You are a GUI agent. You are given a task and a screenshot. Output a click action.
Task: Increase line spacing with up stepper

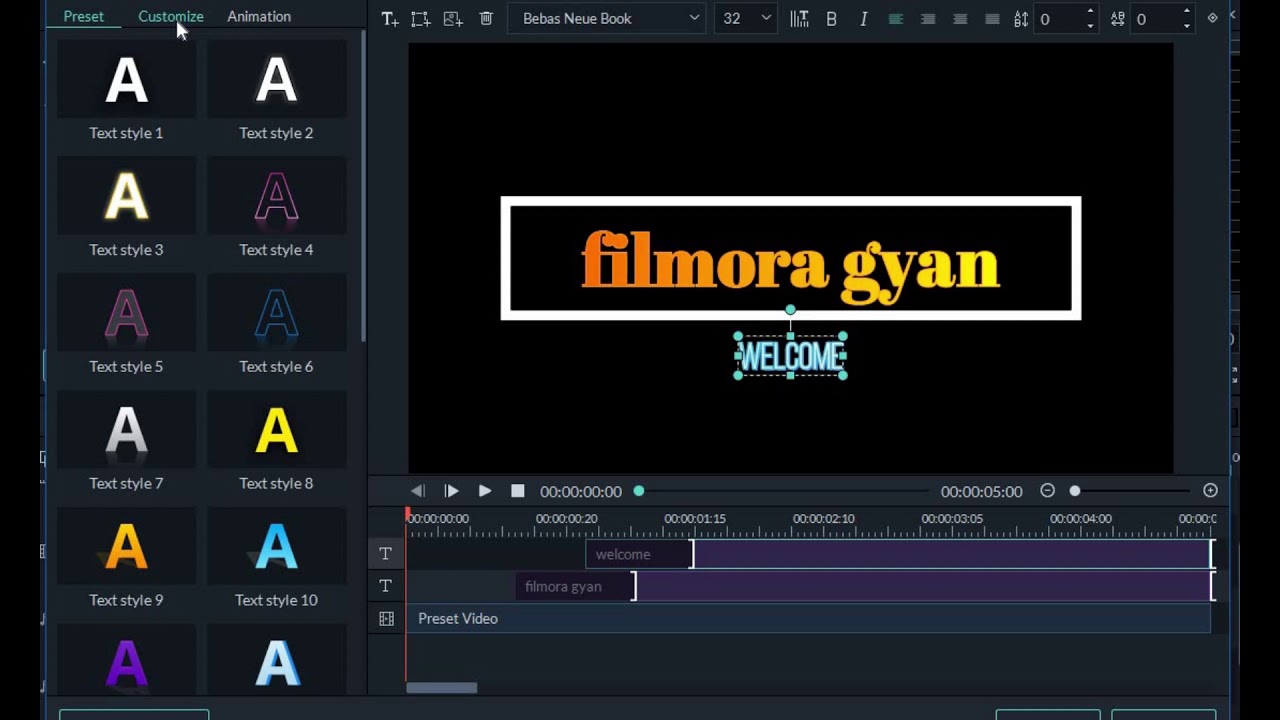point(1090,13)
